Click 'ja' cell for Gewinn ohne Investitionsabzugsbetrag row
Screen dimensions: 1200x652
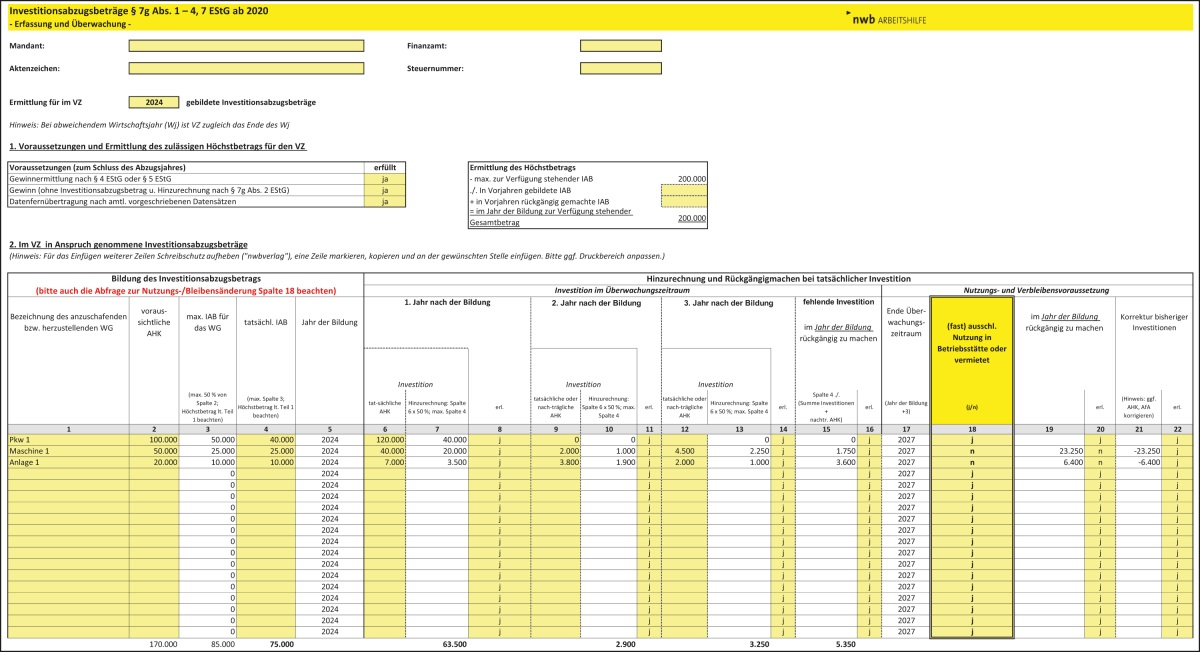[384, 189]
